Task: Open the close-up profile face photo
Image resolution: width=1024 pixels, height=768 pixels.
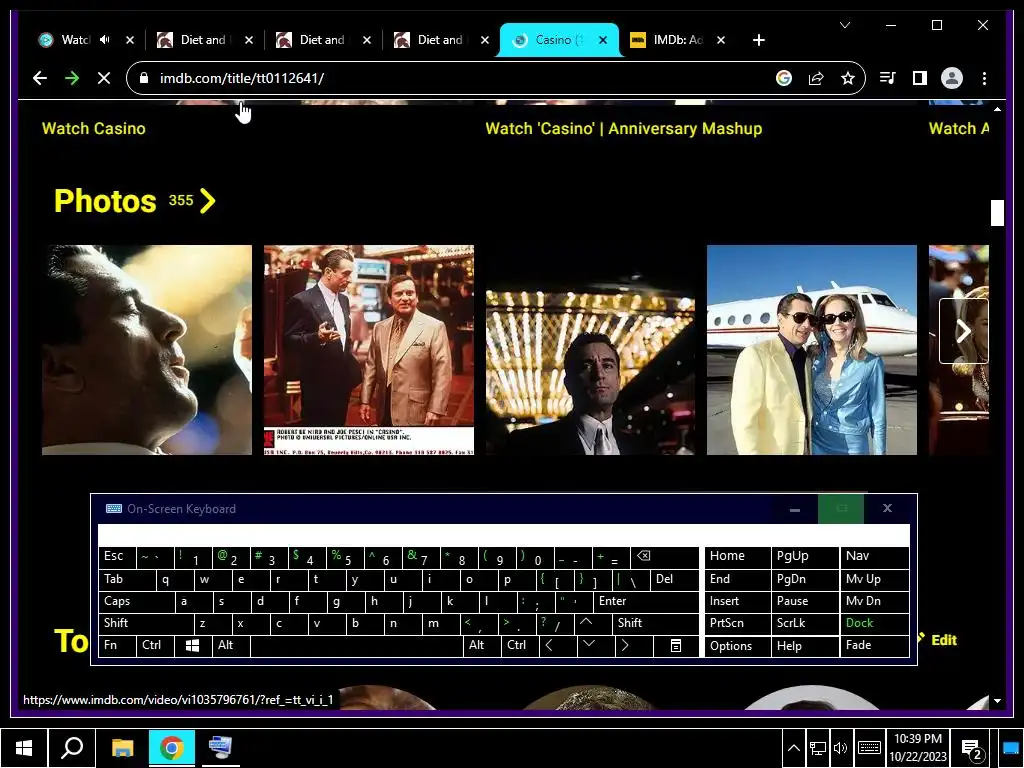Action: [x=146, y=350]
